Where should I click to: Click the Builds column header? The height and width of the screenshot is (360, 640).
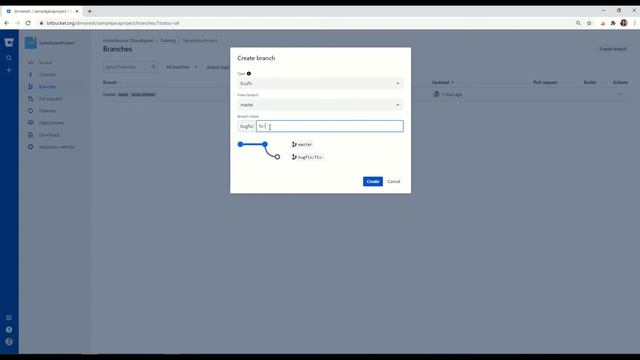click(590, 82)
